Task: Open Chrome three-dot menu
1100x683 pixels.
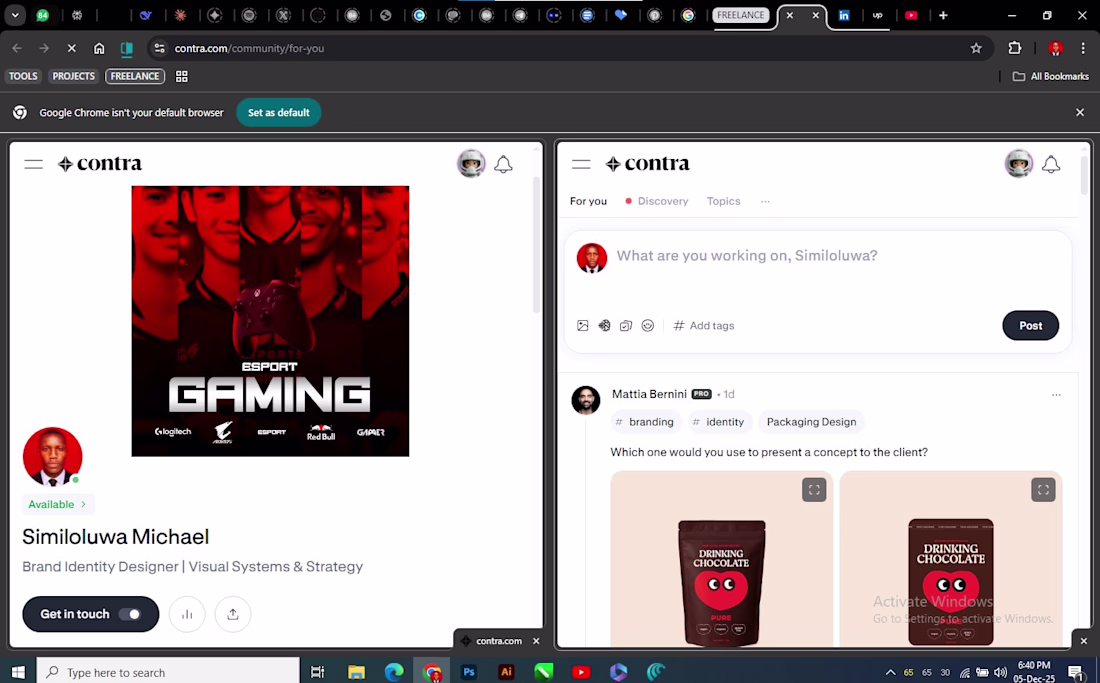Action: tap(1083, 48)
